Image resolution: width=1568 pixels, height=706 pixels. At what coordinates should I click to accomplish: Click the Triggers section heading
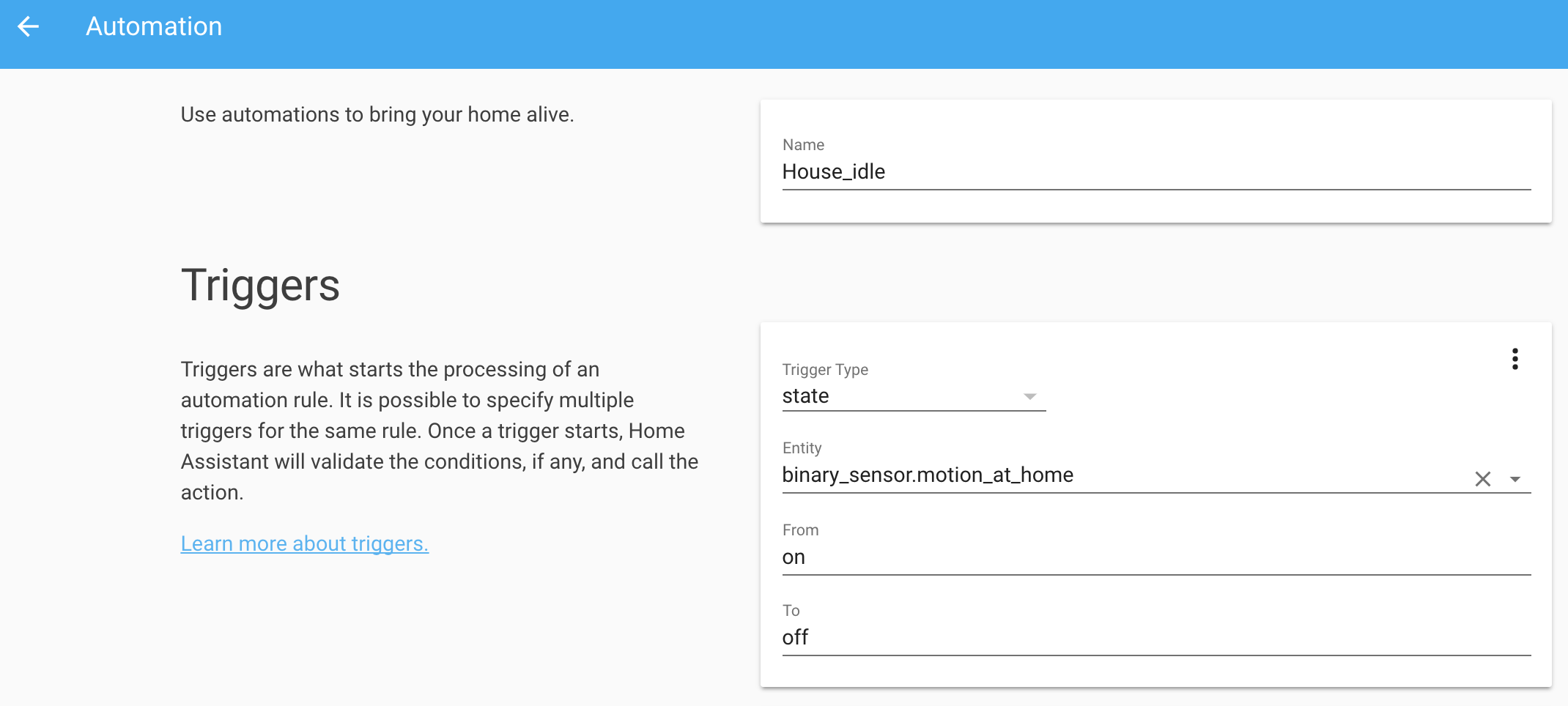point(260,285)
